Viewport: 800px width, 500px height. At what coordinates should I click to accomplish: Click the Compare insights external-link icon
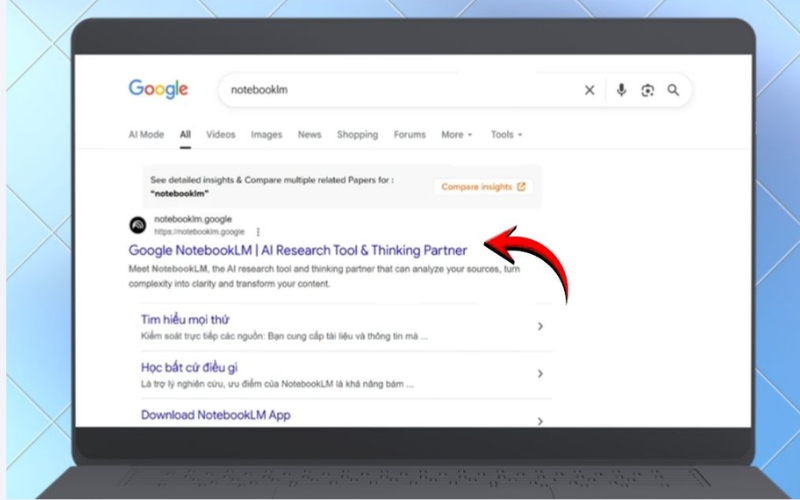(x=521, y=187)
